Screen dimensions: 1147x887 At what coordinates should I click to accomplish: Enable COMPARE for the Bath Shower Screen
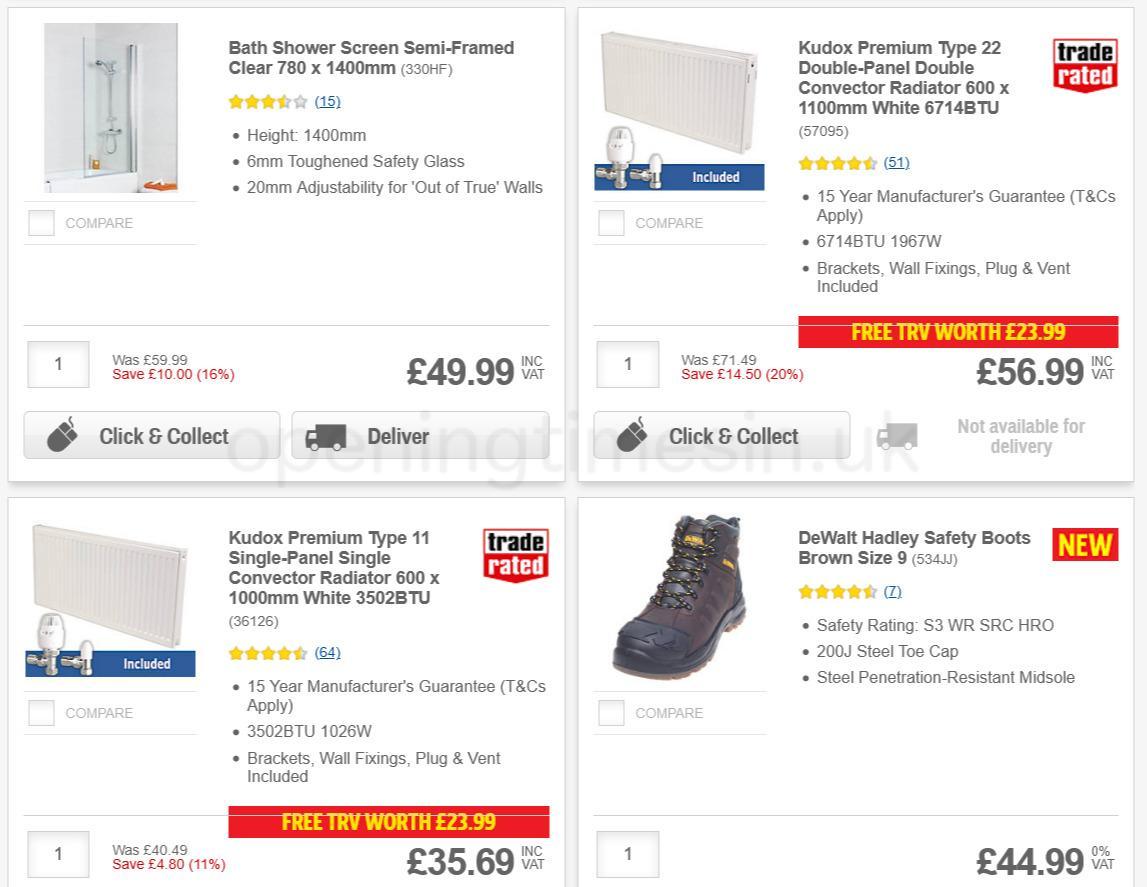point(40,223)
